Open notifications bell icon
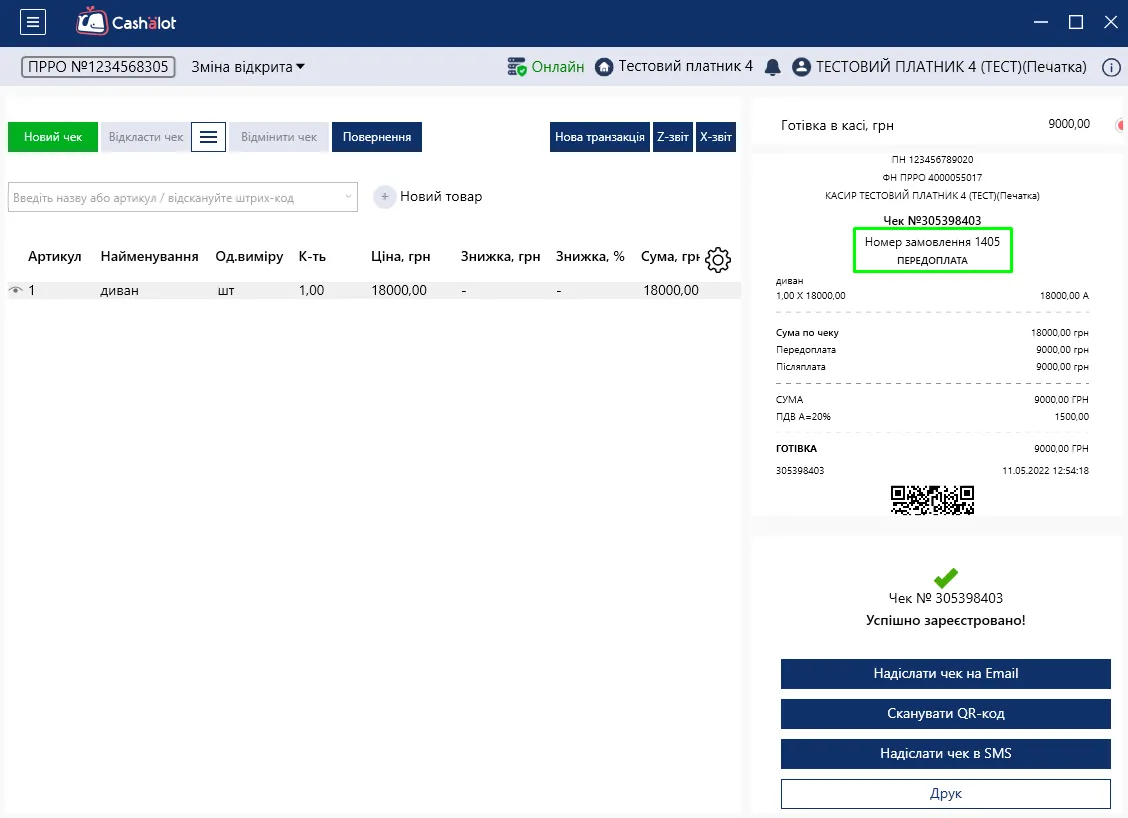Image resolution: width=1128 pixels, height=818 pixels. (772, 67)
